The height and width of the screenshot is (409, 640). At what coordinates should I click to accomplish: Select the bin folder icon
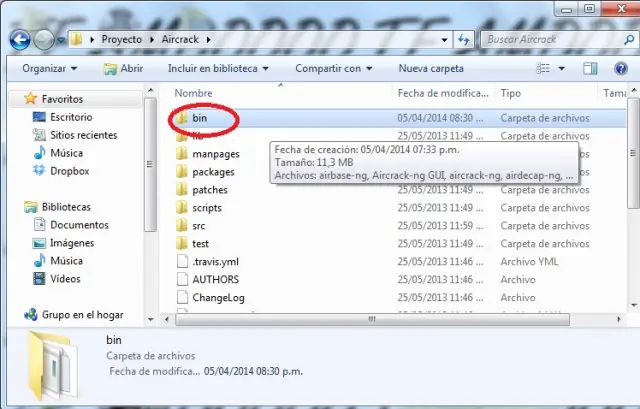coord(181,118)
